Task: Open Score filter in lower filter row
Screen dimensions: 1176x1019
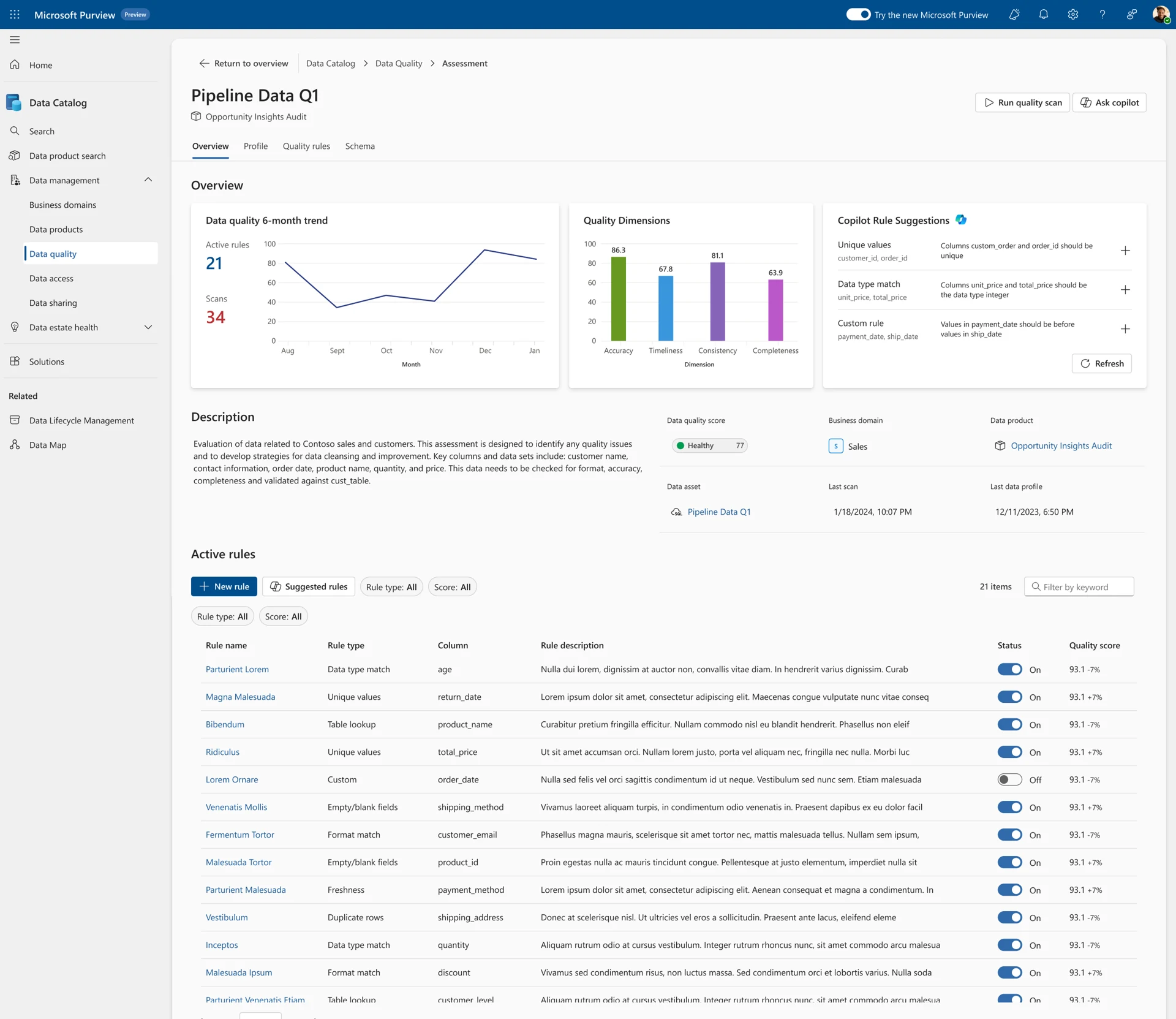Action: coord(283,616)
